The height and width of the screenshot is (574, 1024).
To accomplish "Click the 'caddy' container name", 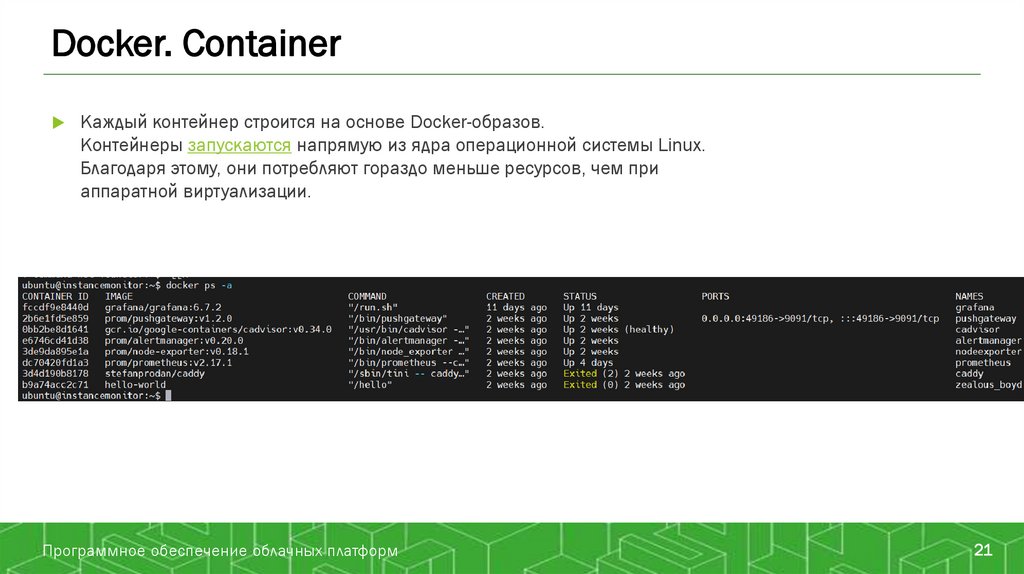I will pyautogui.click(x=969, y=374).
